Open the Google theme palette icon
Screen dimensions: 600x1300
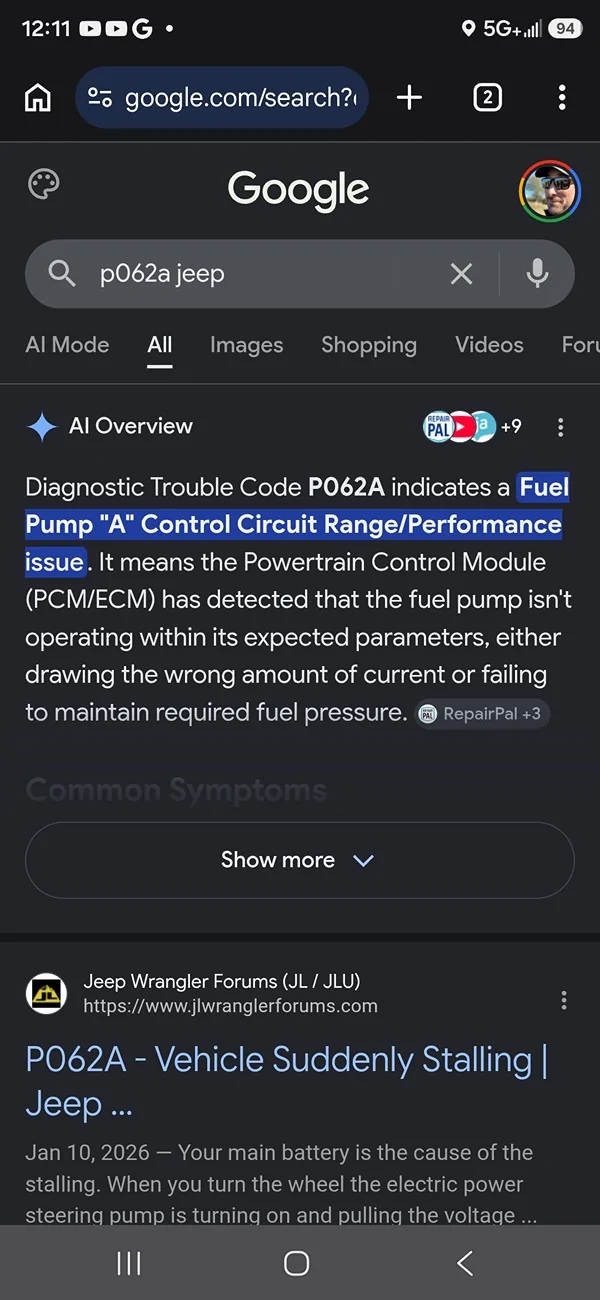pos(44,185)
